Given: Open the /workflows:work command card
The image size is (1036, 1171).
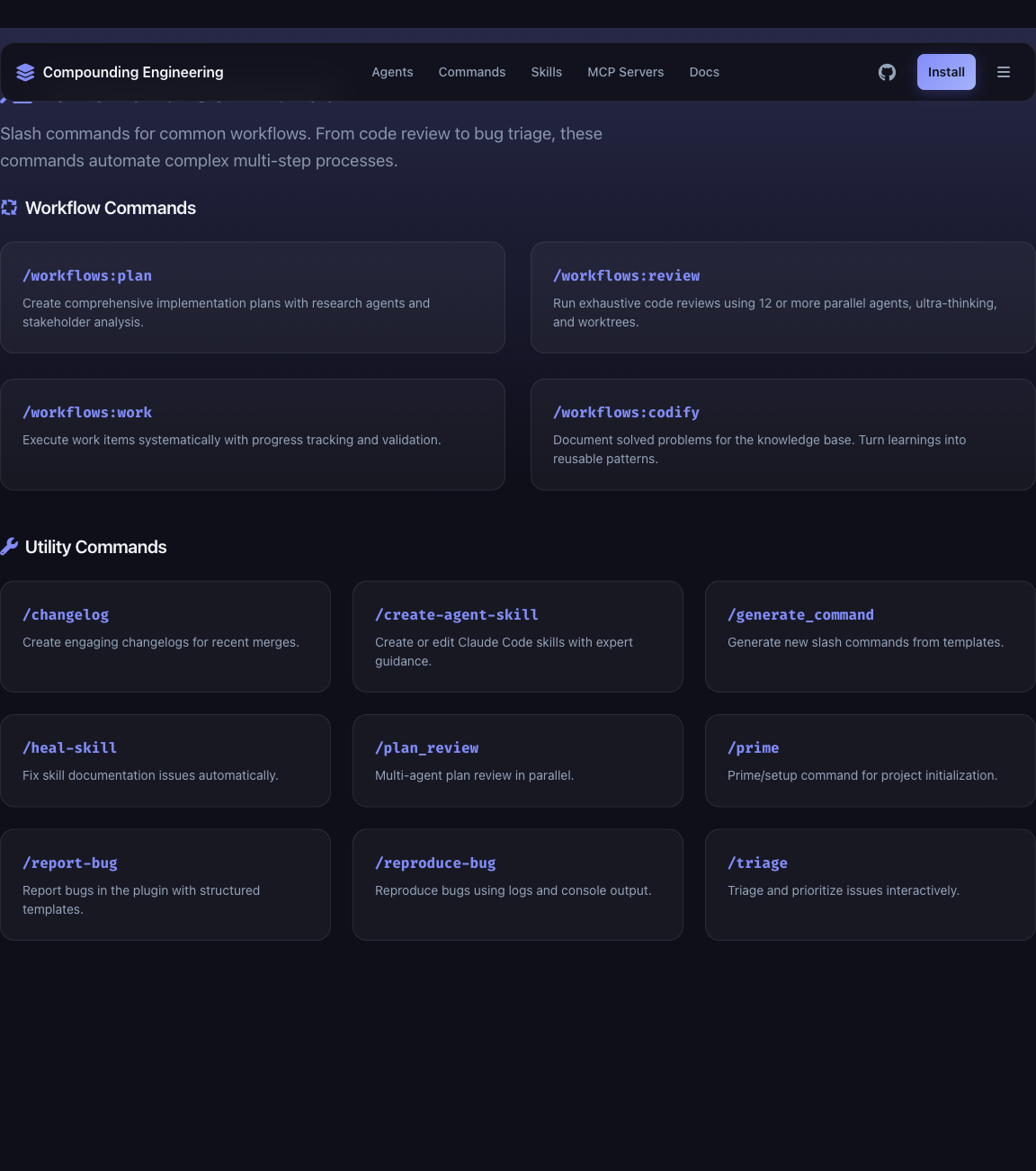Looking at the screenshot, I should (253, 434).
